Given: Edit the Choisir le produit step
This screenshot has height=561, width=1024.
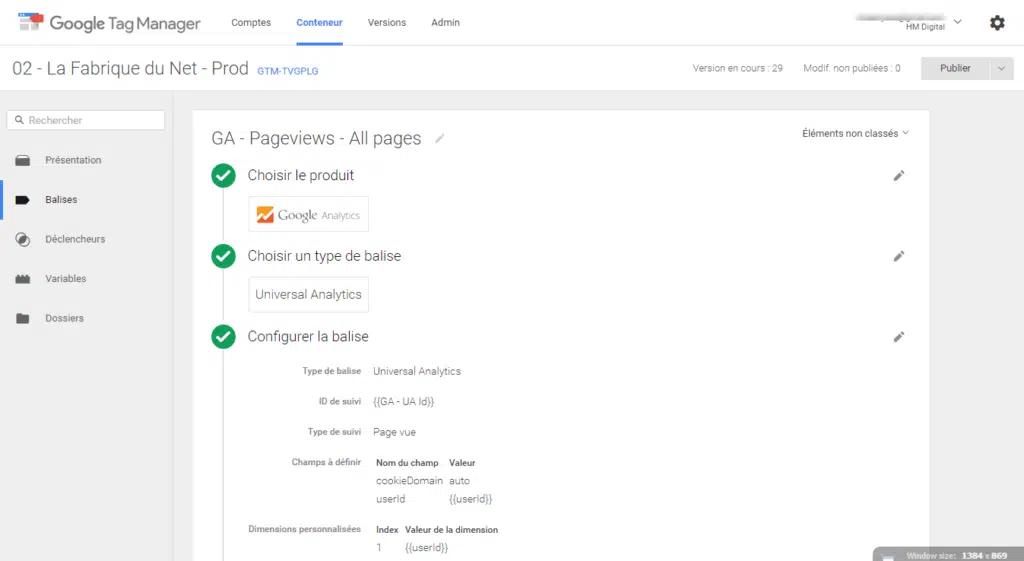Looking at the screenshot, I should 898,176.
